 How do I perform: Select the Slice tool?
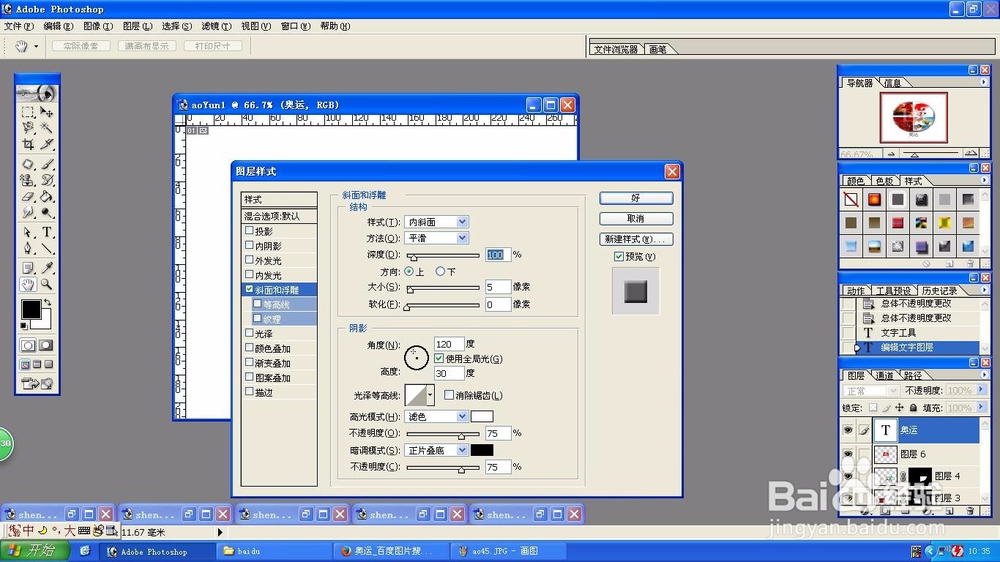point(47,144)
